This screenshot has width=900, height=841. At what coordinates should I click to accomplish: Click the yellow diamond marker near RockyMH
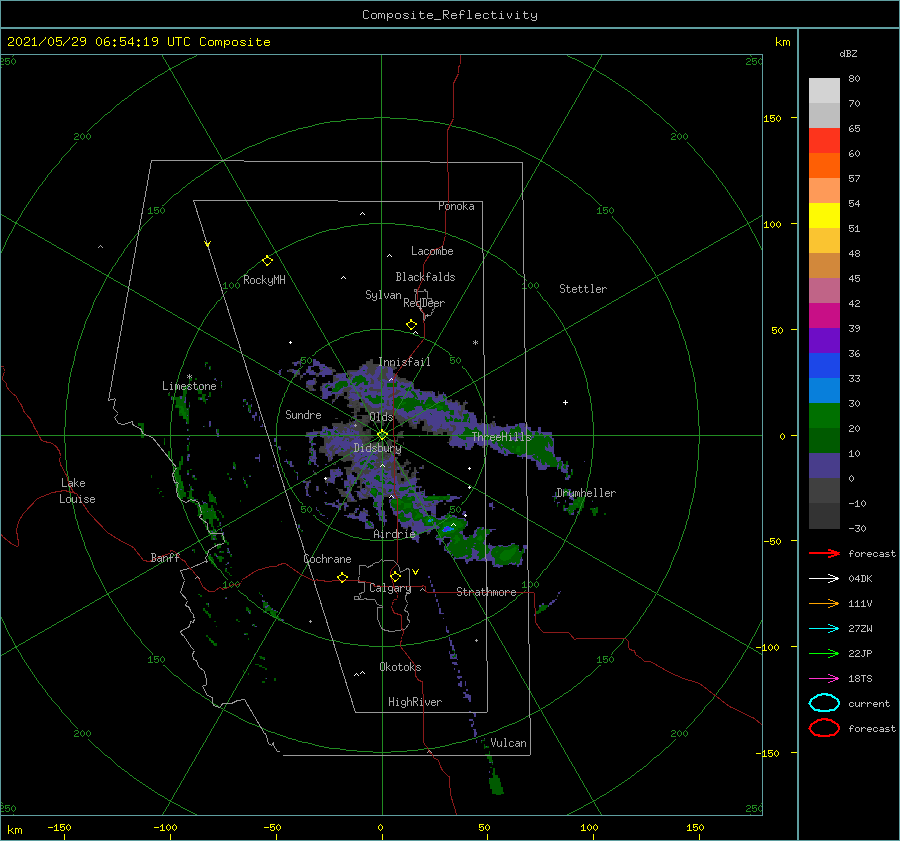pyautogui.click(x=267, y=261)
